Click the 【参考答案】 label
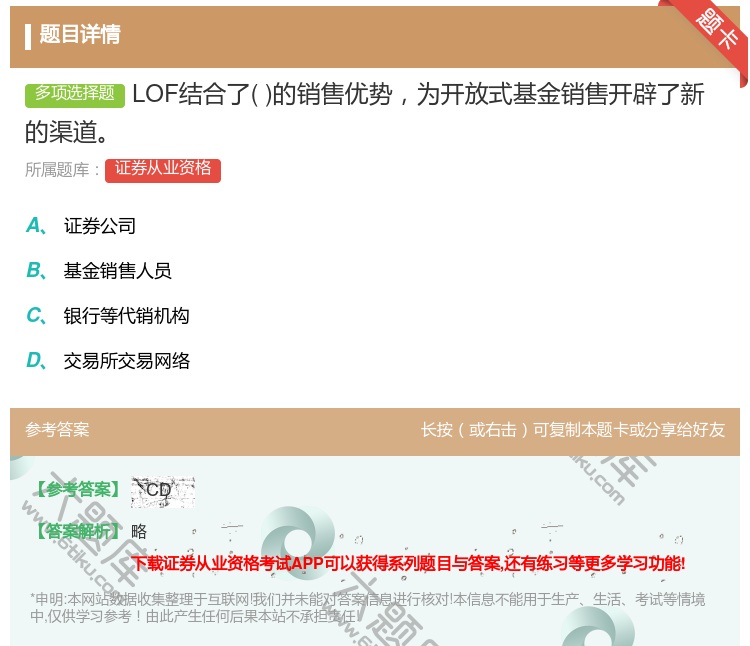750x646 pixels. click(78, 490)
